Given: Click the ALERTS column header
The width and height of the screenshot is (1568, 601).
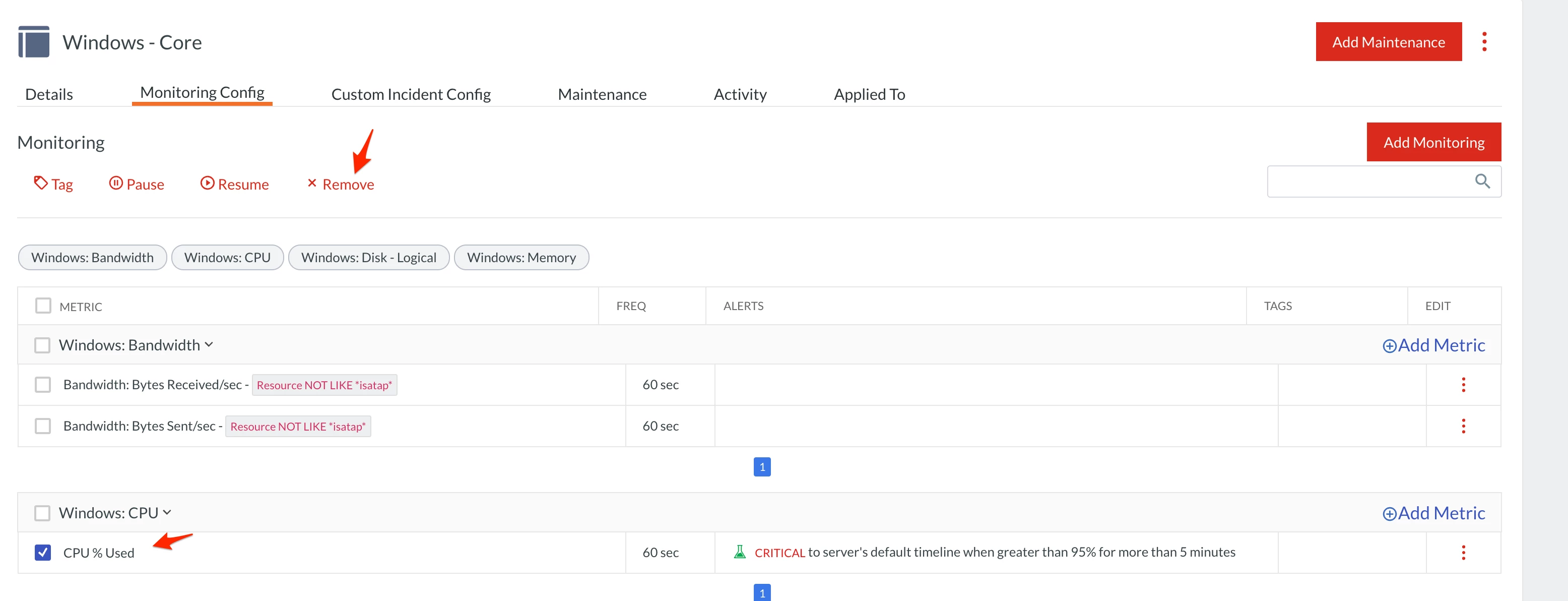Looking at the screenshot, I should (x=743, y=306).
